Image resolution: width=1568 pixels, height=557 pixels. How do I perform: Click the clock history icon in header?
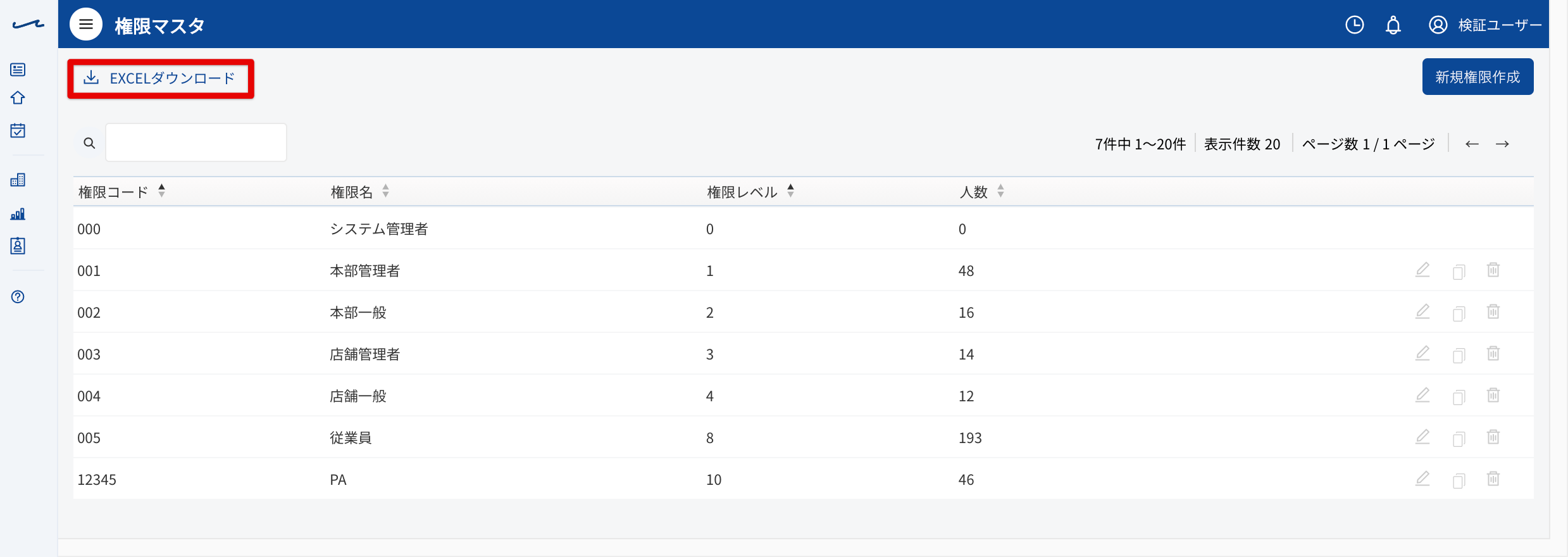coord(1354,25)
